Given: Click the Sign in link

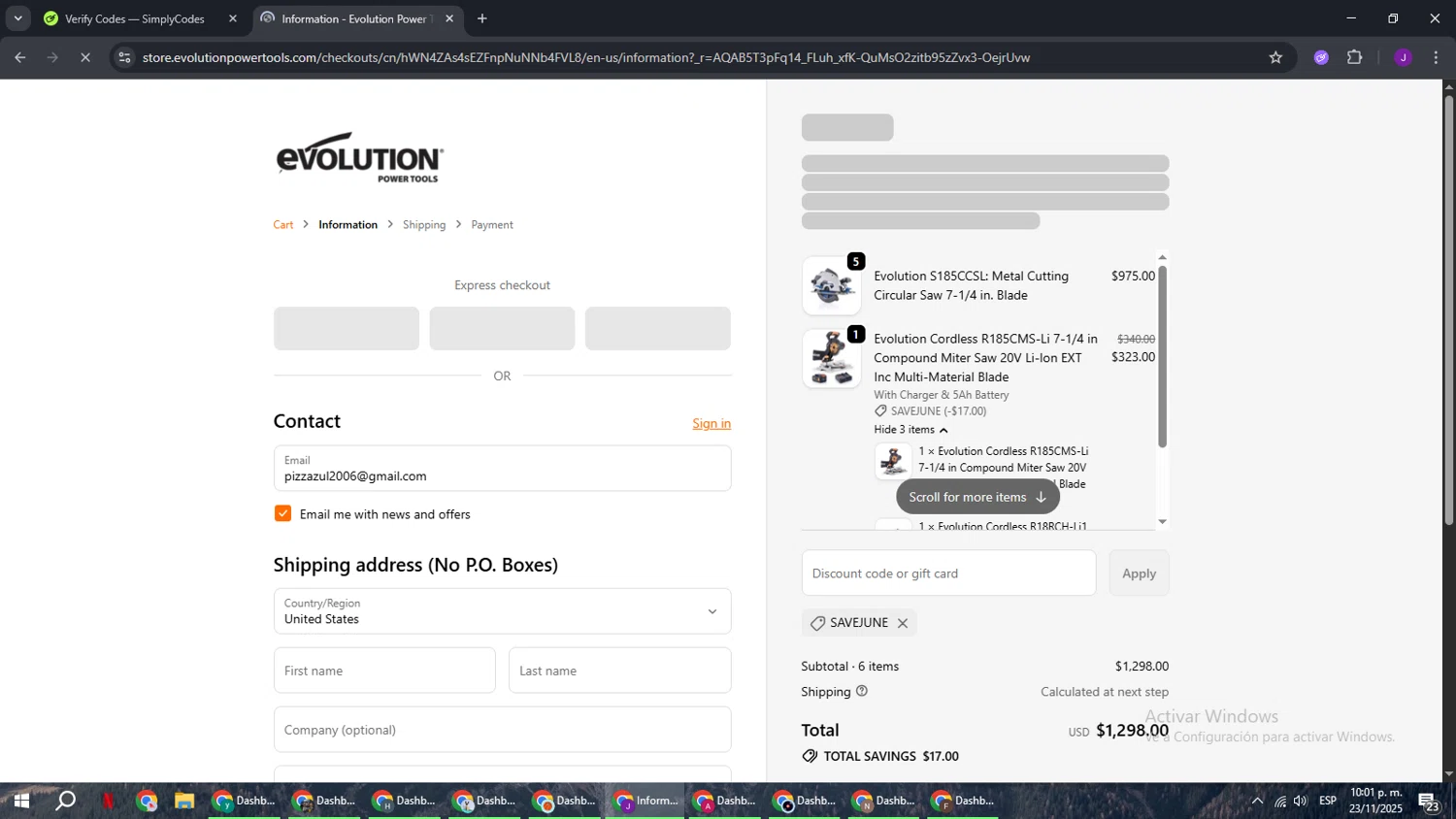Looking at the screenshot, I should click(x=711, y=423).
